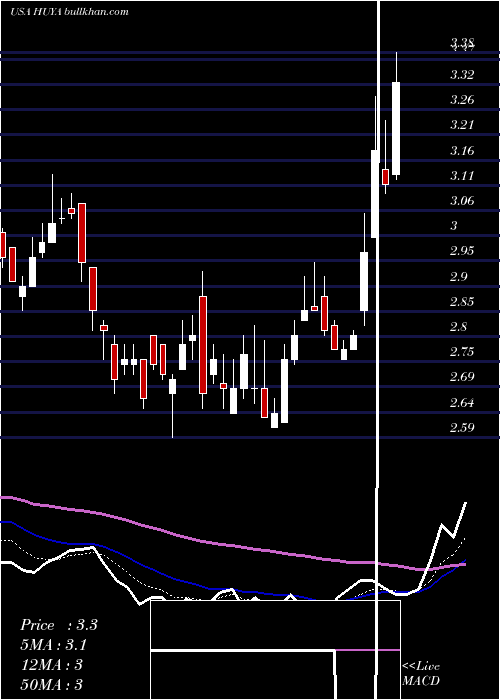Select the latest tall white candlestick
This screenshot has height=700, width=500.
[396, 128]
